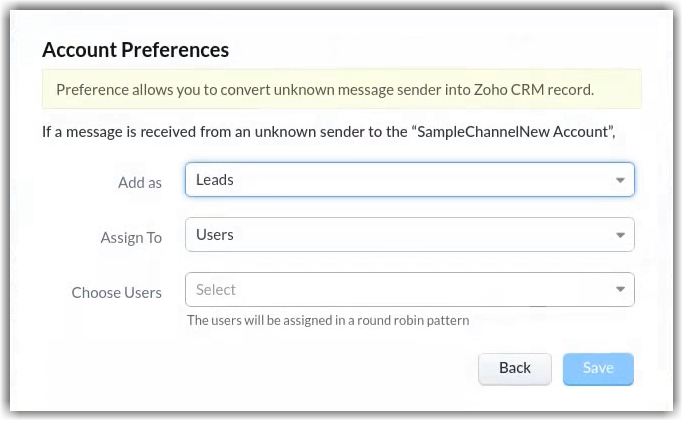The width and height of the screenshot is (683, 421).
Task: Save the account preferences
Action: pos(598,368)
